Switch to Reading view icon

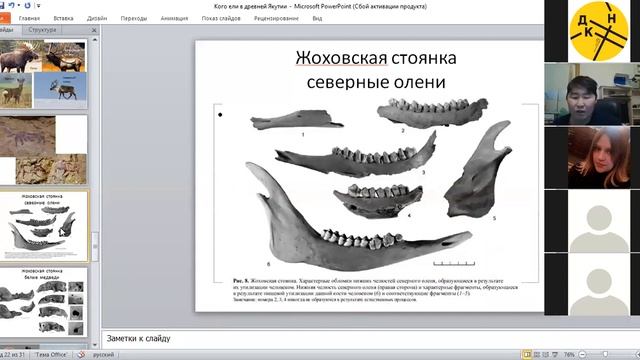[x=546, y=355]
